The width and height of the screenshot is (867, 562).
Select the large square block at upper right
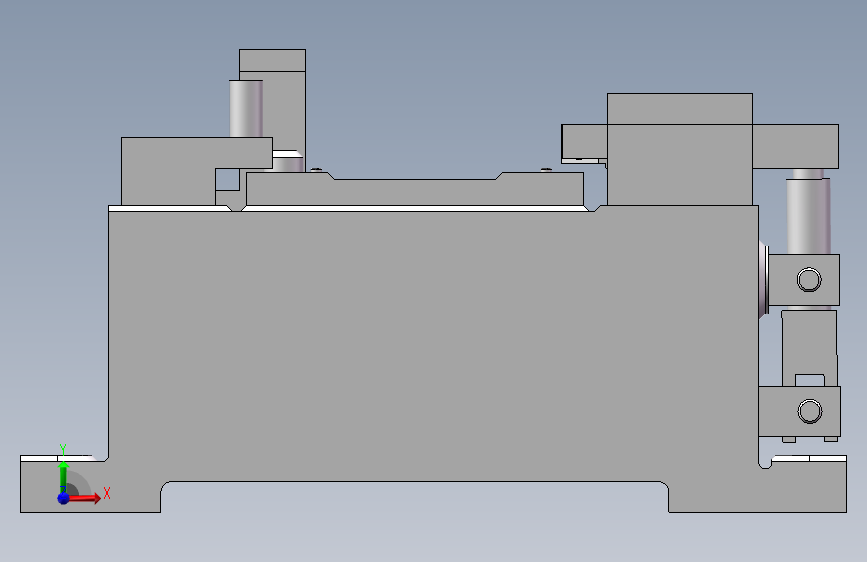pos(680,149)
